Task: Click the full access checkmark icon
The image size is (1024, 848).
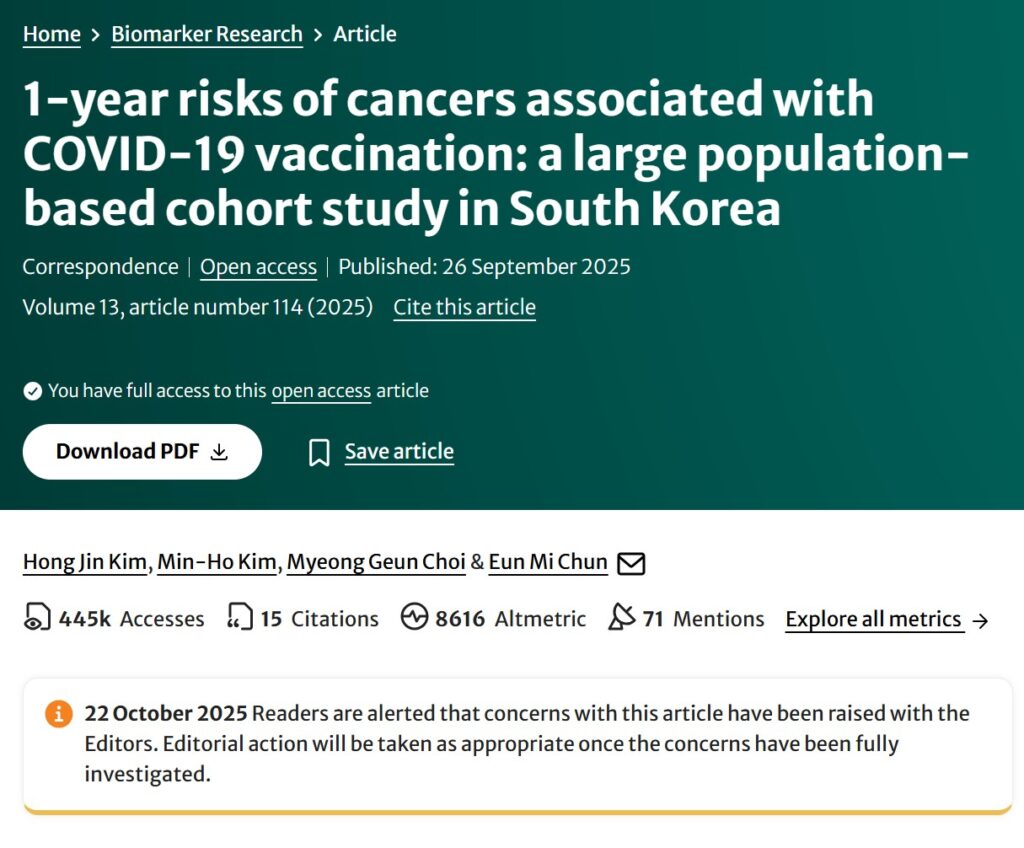Action: click(x=33, y=391)
